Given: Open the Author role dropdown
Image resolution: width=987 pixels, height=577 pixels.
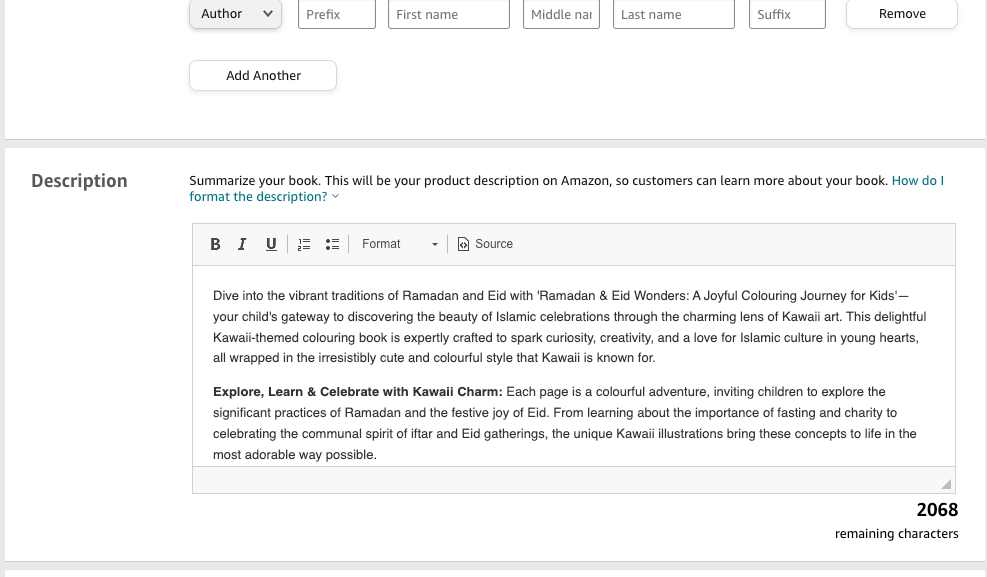Looking at the screenshot, I should [235, 14].
